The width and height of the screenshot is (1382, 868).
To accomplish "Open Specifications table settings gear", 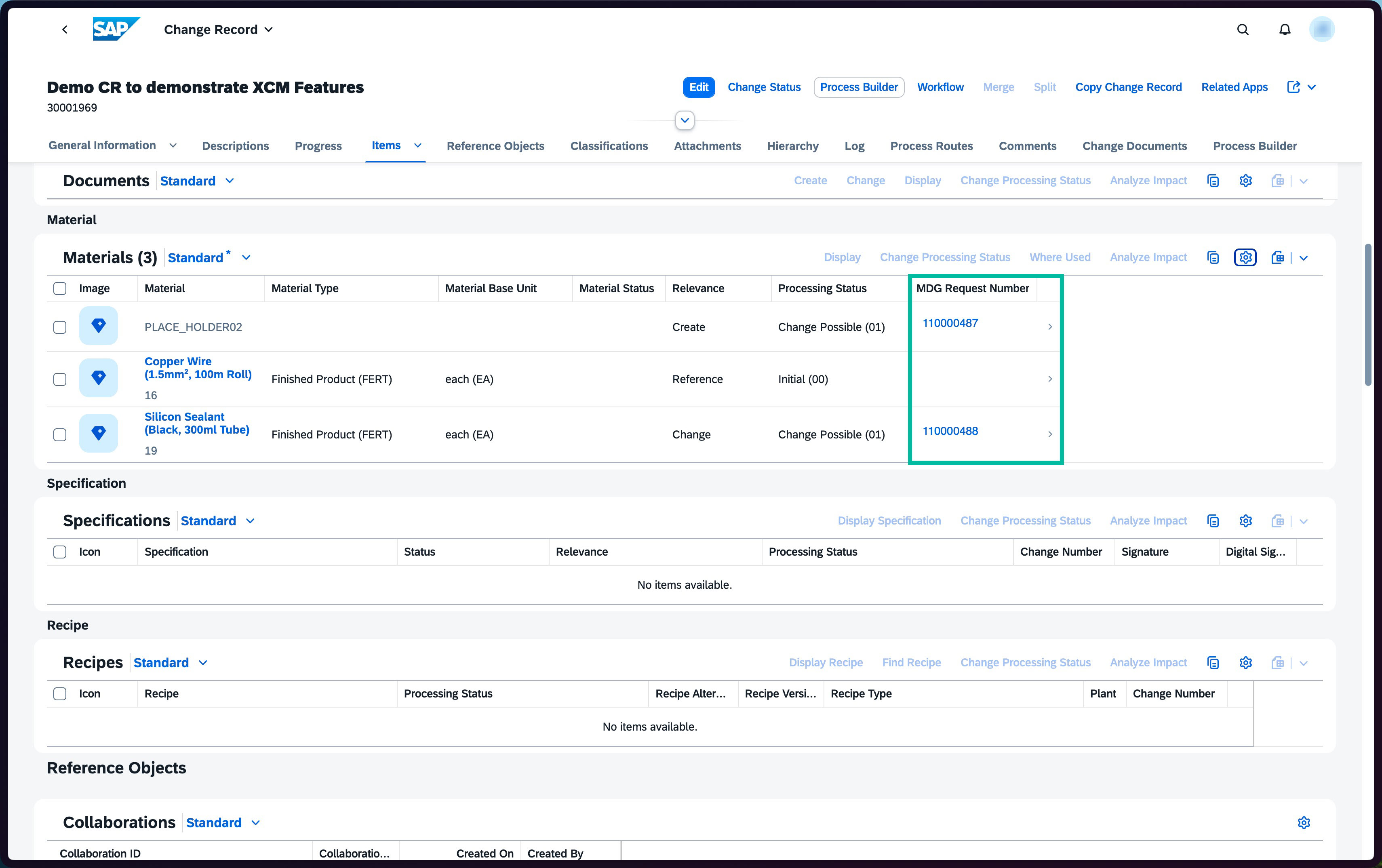I will [1245, 521].
